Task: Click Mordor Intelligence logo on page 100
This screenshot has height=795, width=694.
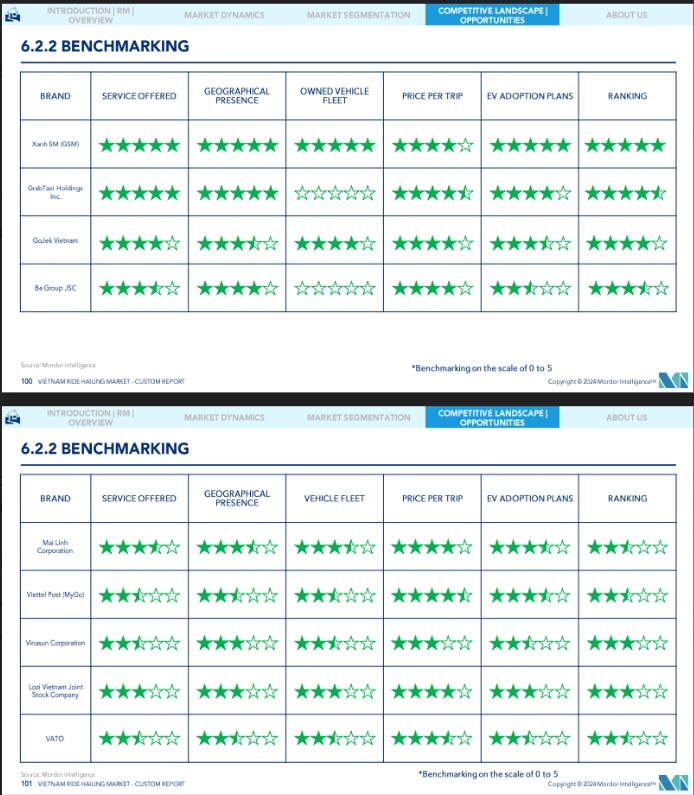Action: (673, 380)
